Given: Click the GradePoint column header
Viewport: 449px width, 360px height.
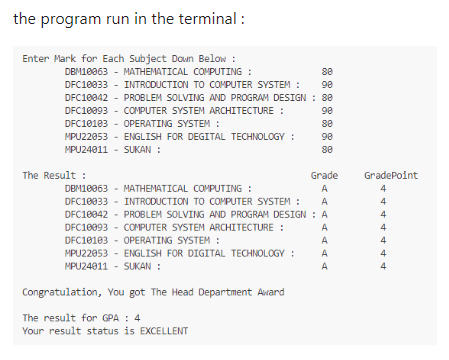Looking at the screenshot, I should (391, 175).
